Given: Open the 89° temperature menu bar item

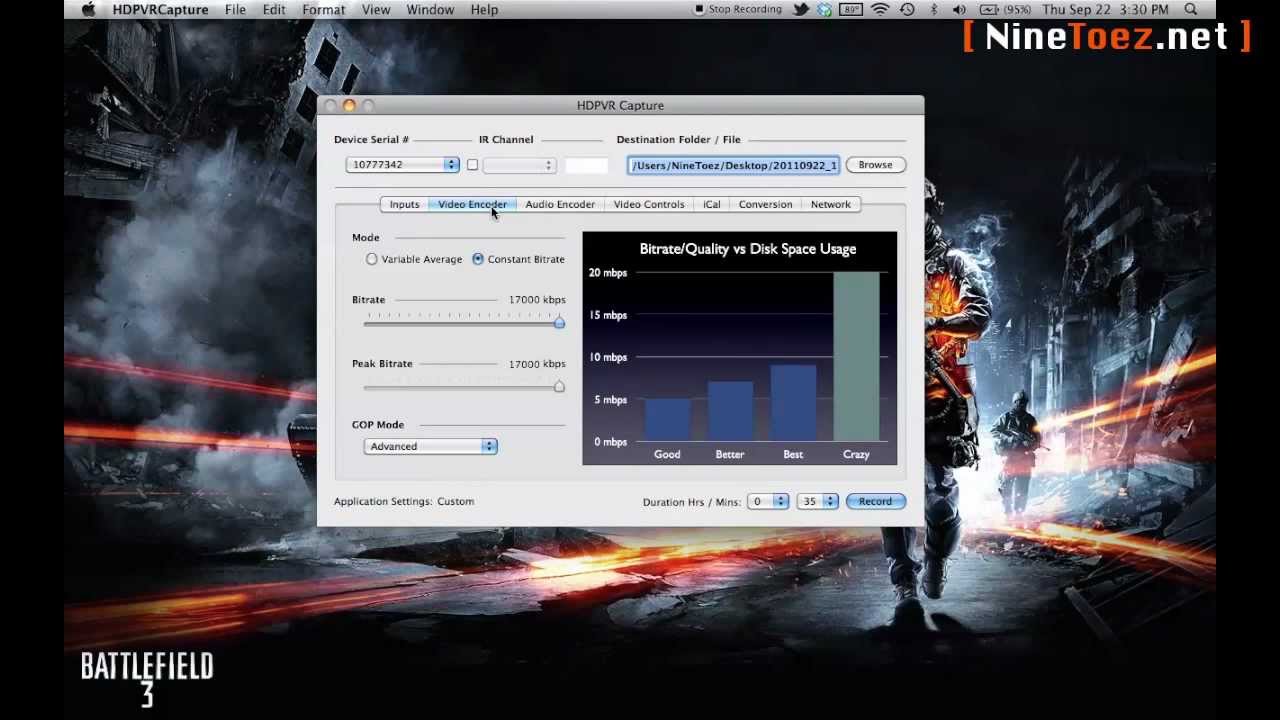Looking at the screenshot, I should [x=851, y=9].
